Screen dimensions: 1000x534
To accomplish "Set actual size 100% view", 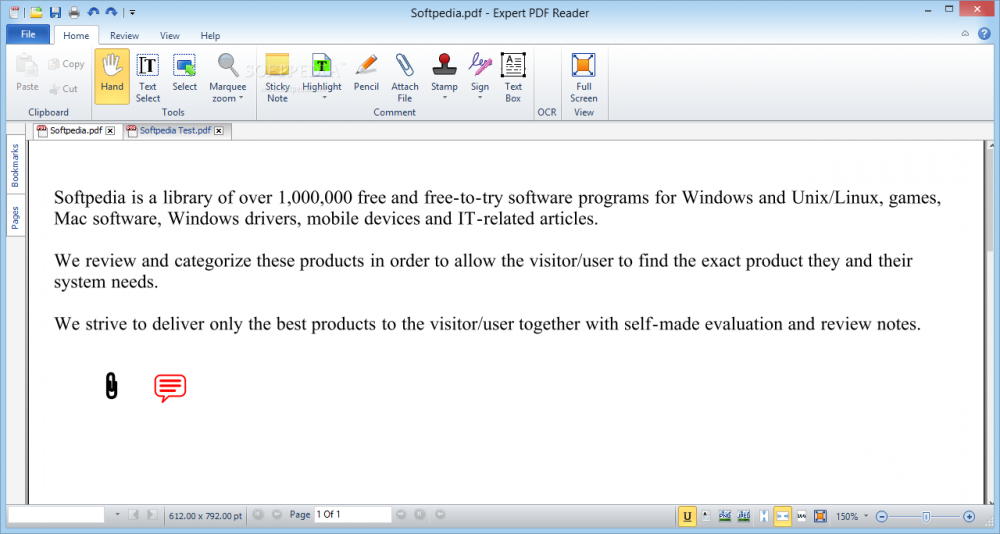I will click(x=802, y=515).
